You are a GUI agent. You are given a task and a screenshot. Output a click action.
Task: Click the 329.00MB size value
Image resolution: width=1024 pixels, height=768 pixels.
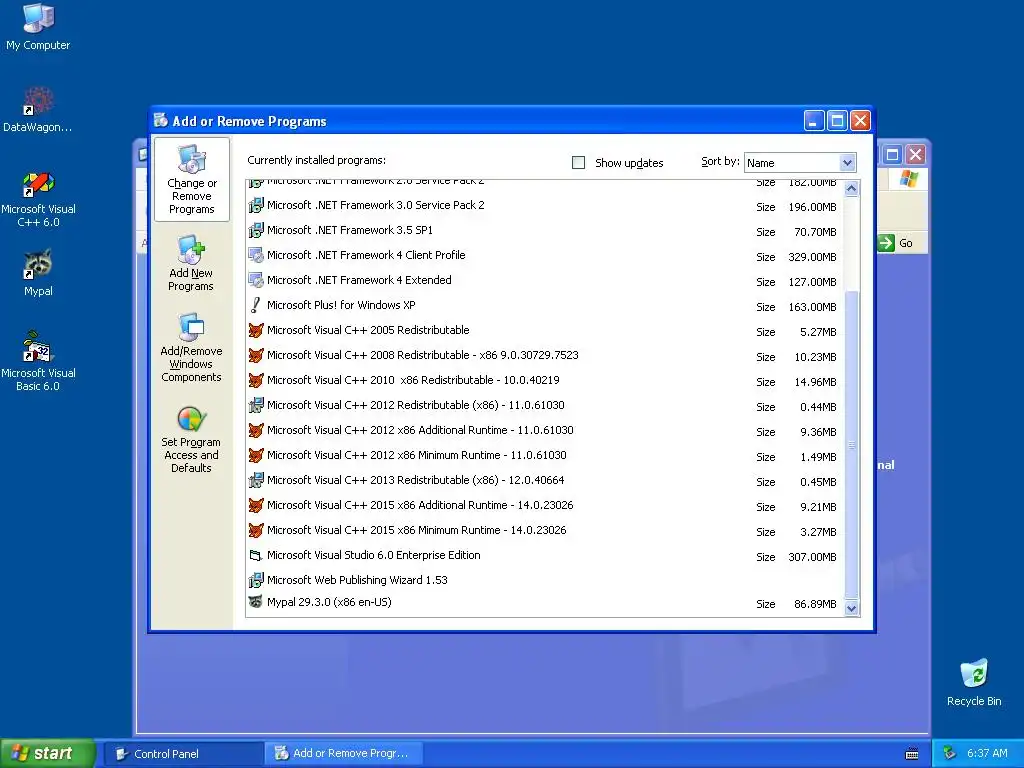(x=812, y=257)
